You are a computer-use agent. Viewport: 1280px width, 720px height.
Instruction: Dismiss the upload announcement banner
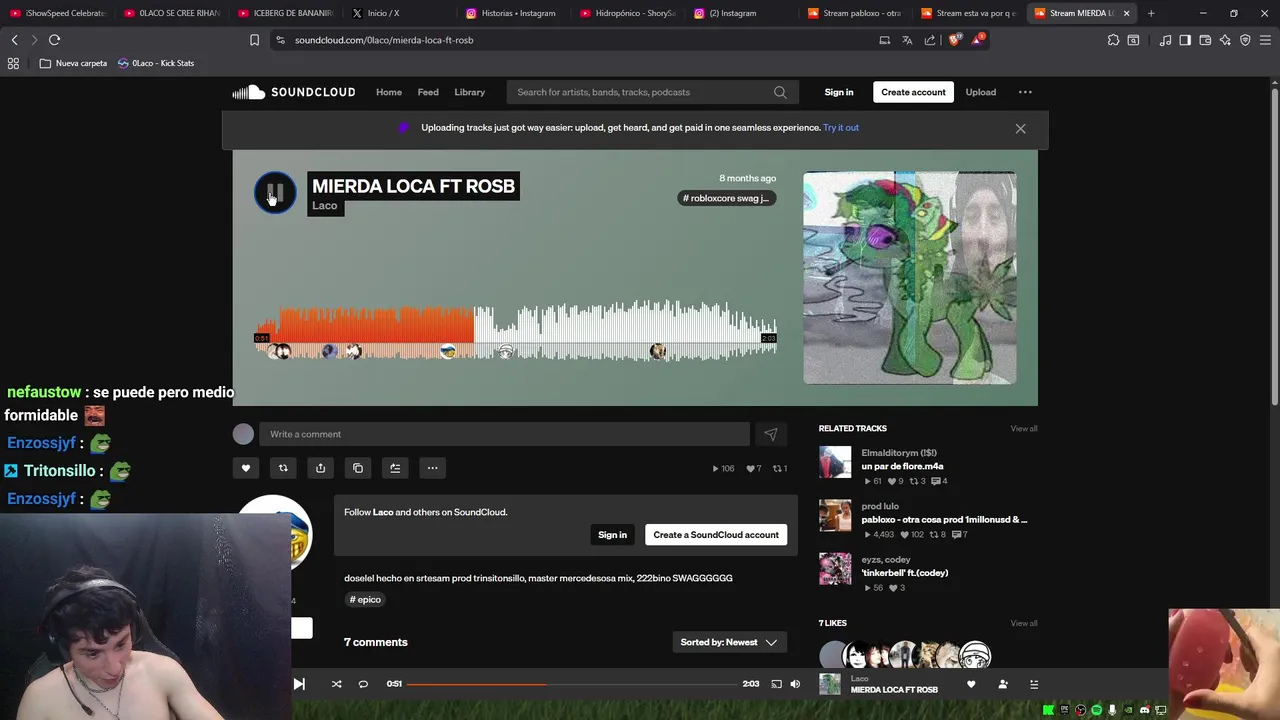point(1020,128)
